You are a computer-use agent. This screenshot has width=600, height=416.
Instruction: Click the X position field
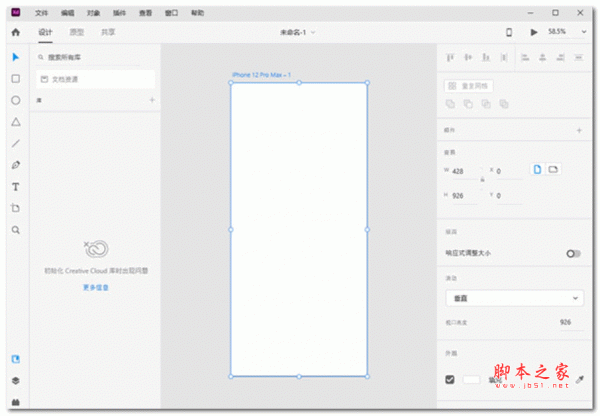pyautogui.click(x=509, y=171)
